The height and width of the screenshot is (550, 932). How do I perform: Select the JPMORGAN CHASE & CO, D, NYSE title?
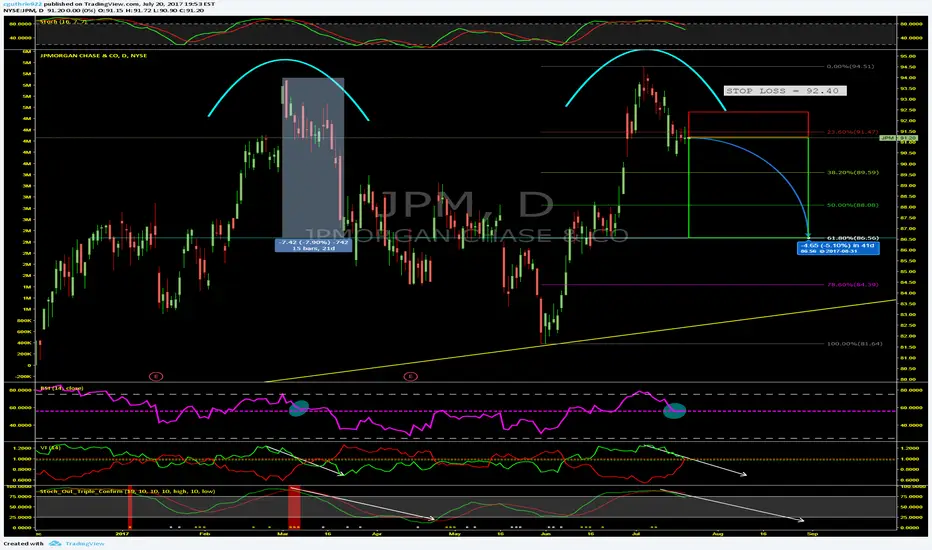click(x=93, y=55)
